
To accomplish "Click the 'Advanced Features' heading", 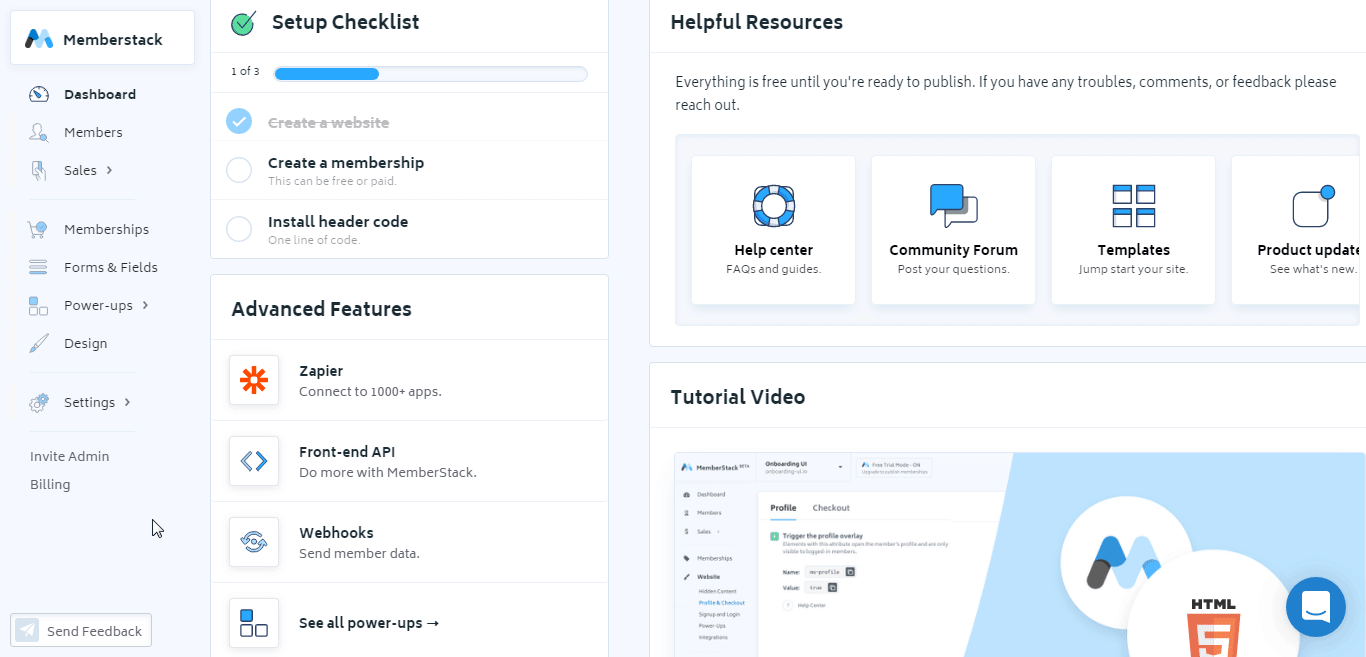I will pyautogui.click(x=321, y=309).
